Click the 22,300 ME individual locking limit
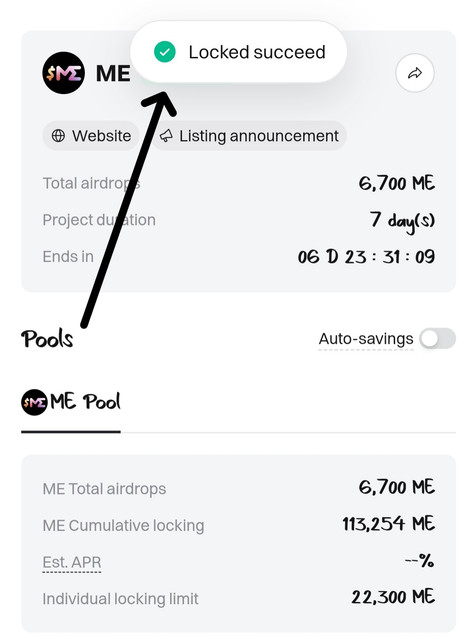The width and height of the screenshot is (472, 640). point(393,597)
